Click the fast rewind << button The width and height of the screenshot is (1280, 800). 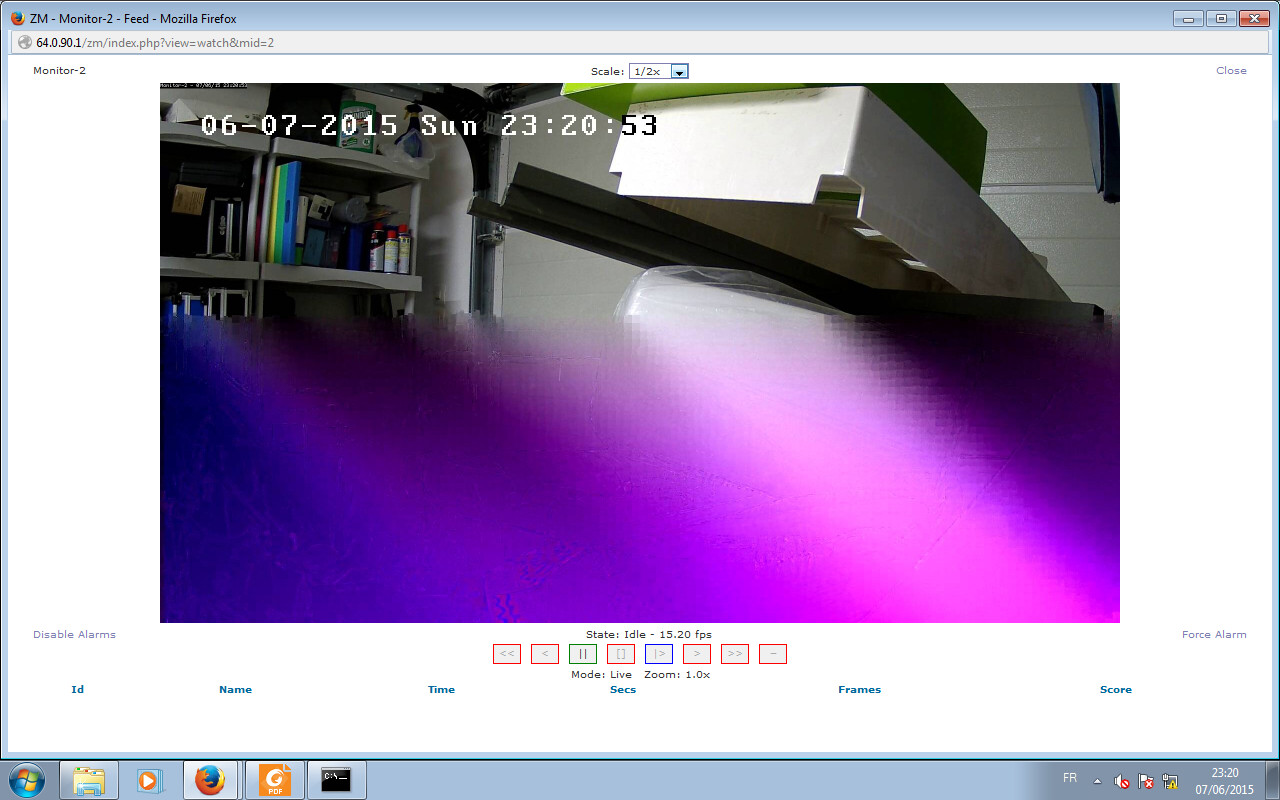point(507,654)
